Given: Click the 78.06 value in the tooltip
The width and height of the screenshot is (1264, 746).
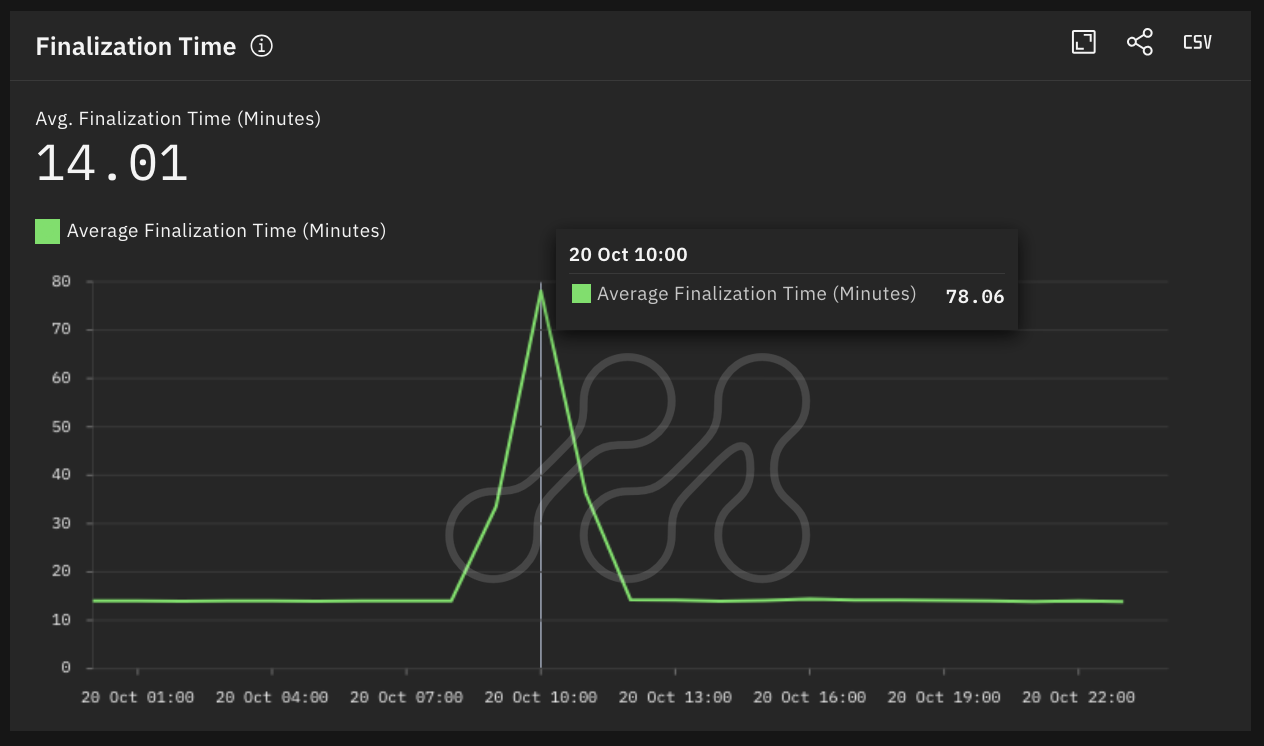Looking at the screenshot, I should 975,296.
